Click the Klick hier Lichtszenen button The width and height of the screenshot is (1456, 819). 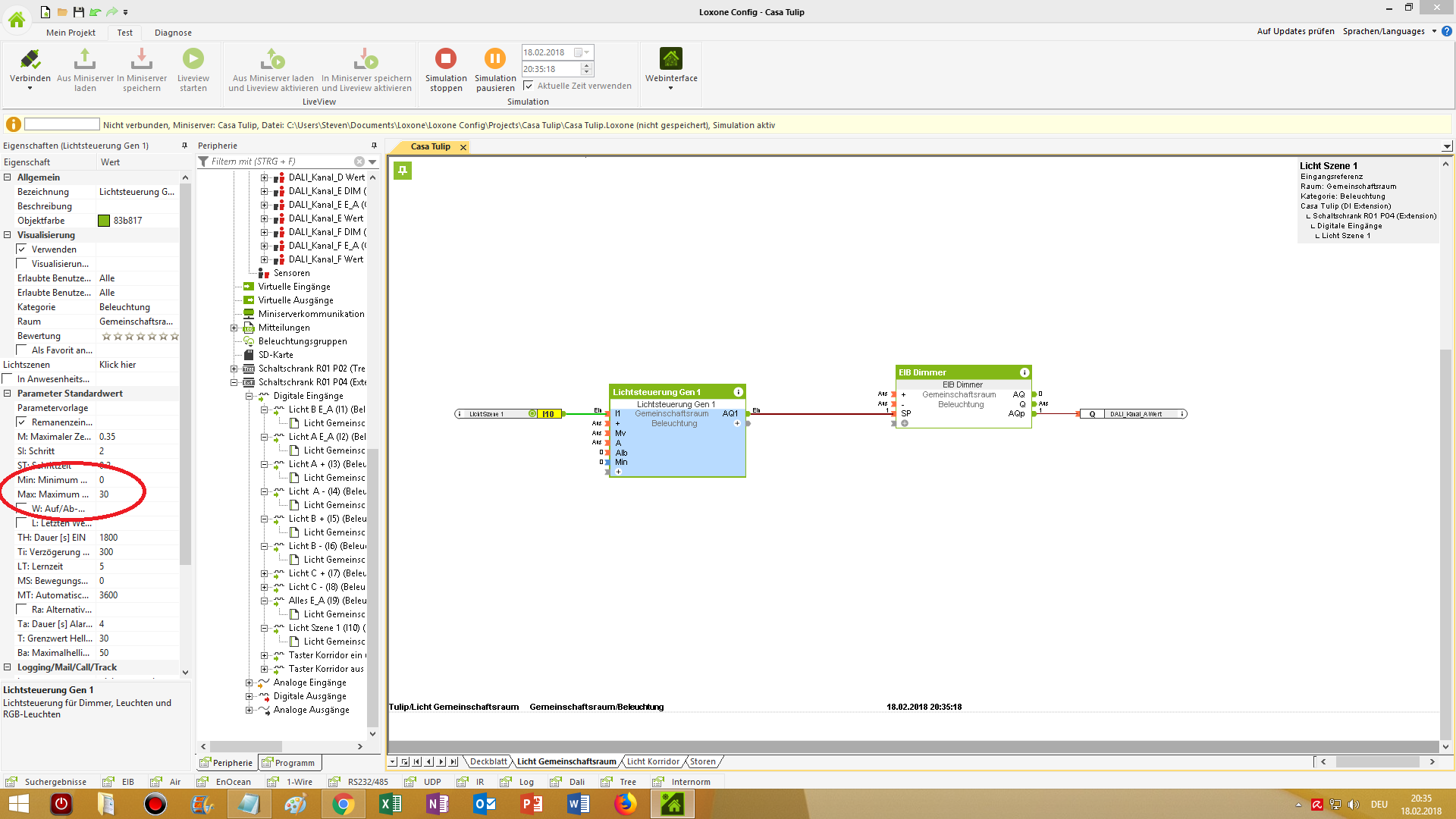(118, 365)
